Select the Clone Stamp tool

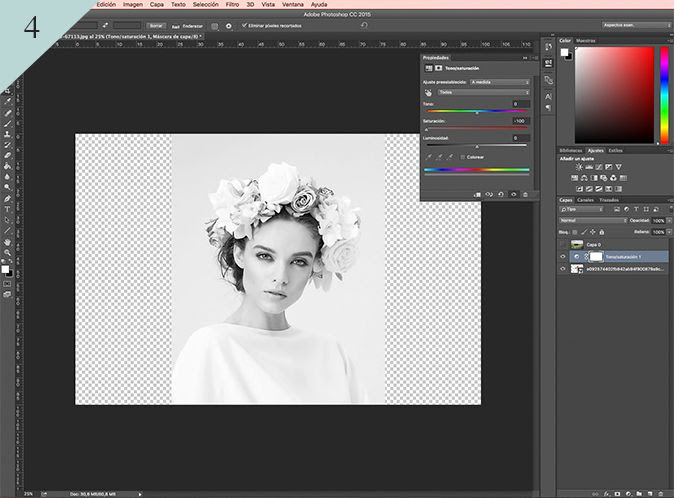pyautogui.click(x=7, y=134)
